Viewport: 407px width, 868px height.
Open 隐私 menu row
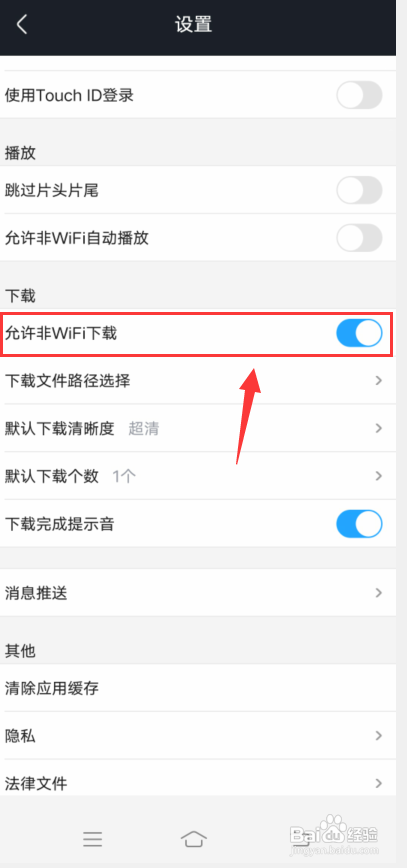pyautogui.click(x=198, y=736)
